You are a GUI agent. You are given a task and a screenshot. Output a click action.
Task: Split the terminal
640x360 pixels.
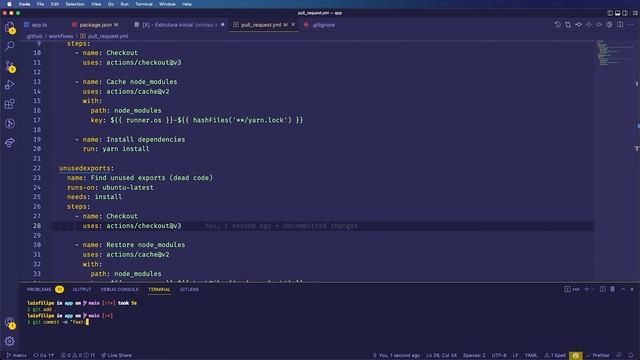pyautogui.click(x=603, y=289)
